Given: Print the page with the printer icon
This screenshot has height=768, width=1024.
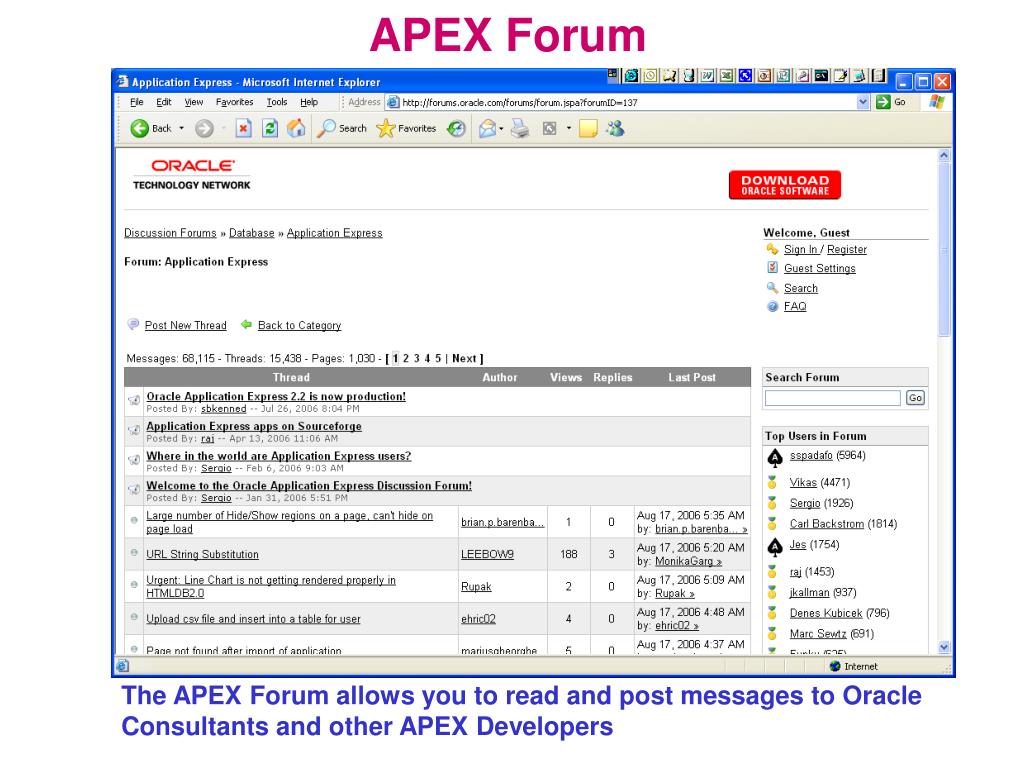Looking at the screenshot, I should (x=520, y=129).
